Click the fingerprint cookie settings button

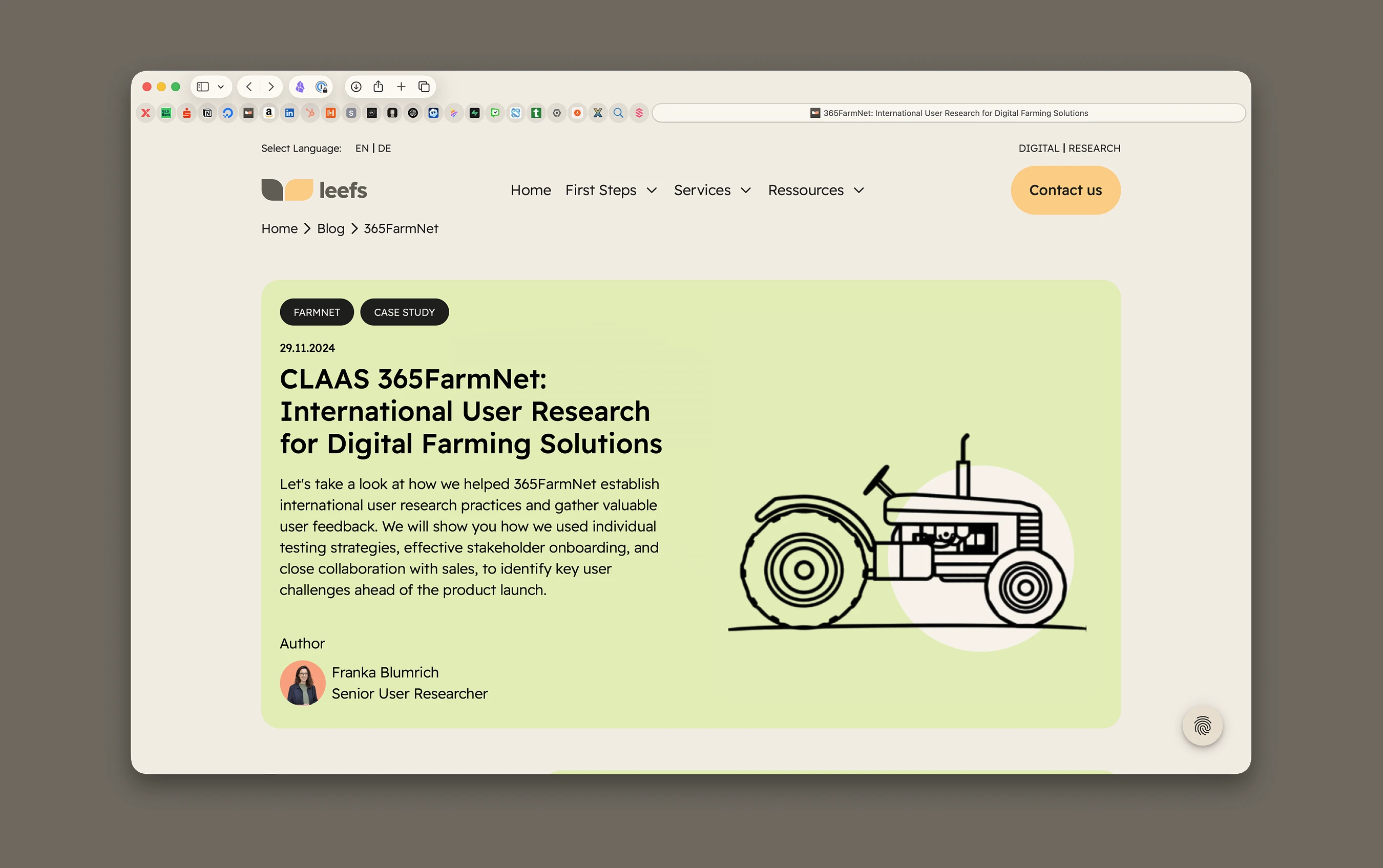[x=1202, y=726]
